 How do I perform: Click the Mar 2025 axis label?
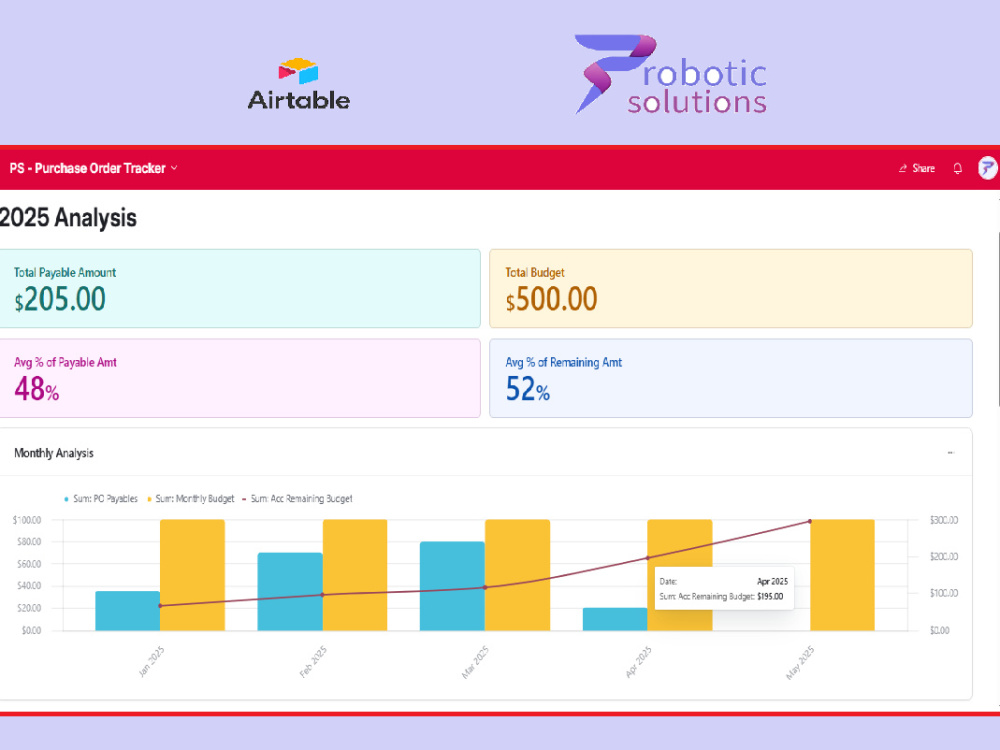click(475, 662)
